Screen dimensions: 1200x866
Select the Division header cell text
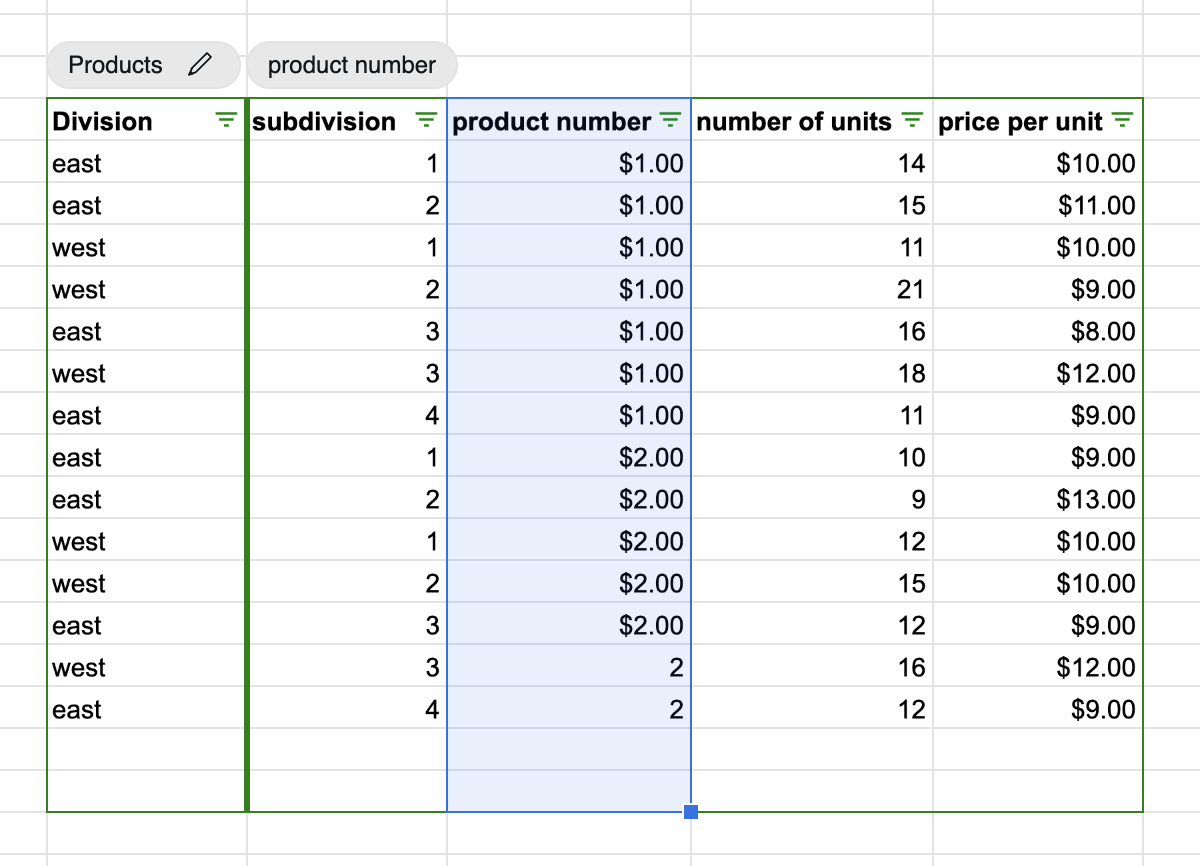102,122
